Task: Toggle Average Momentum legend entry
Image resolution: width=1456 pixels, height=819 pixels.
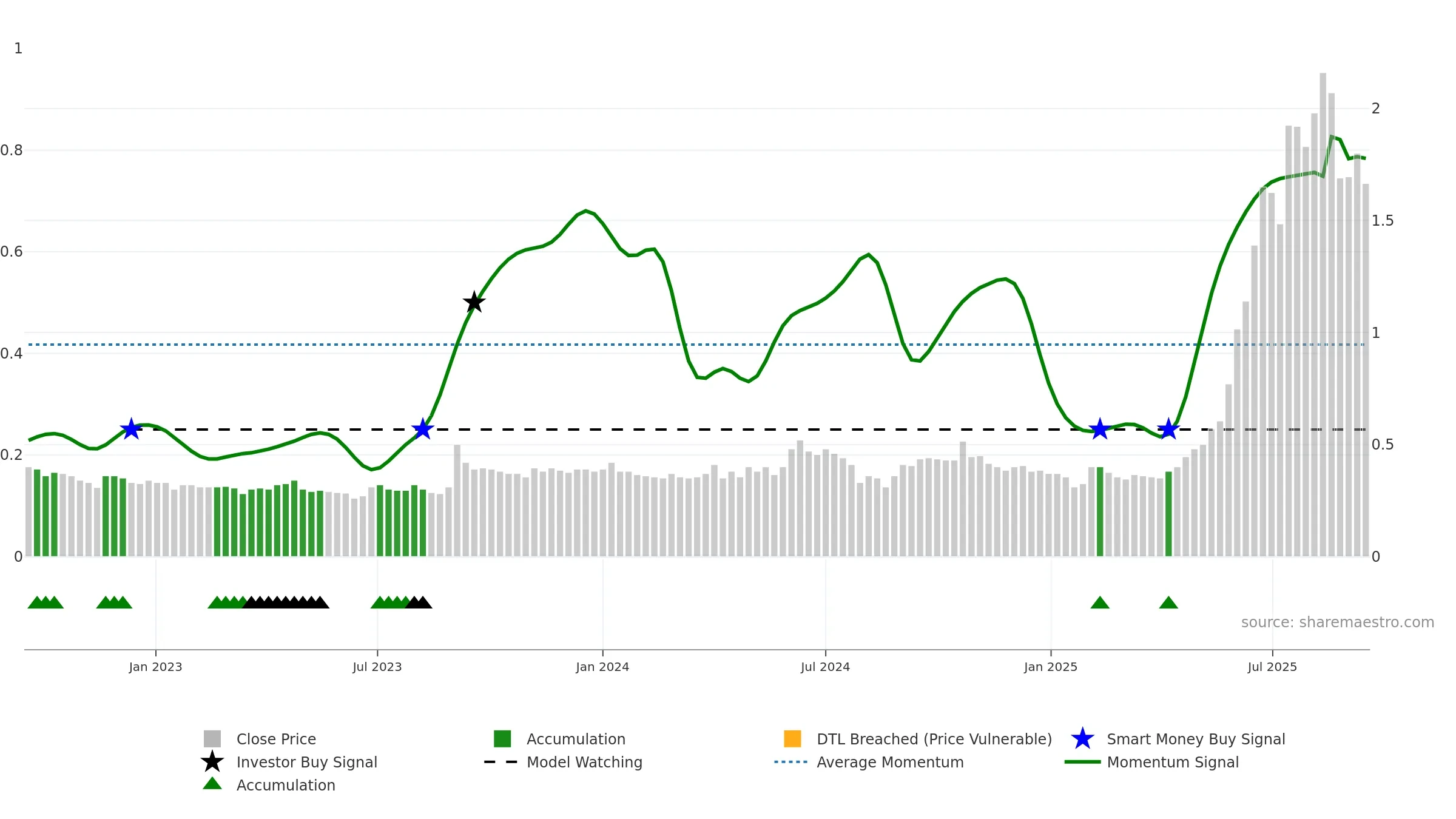Action: [869, 762]
